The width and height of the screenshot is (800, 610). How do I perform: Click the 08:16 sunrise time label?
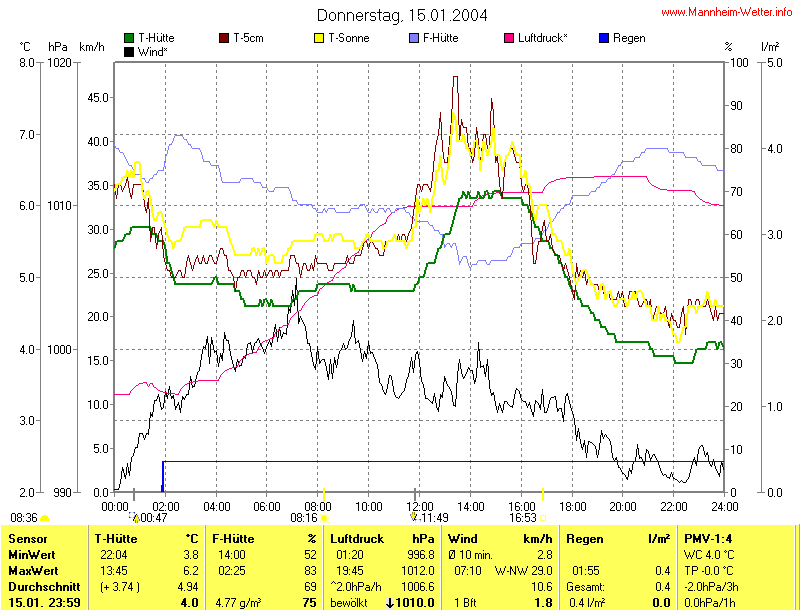click(304, 518)
